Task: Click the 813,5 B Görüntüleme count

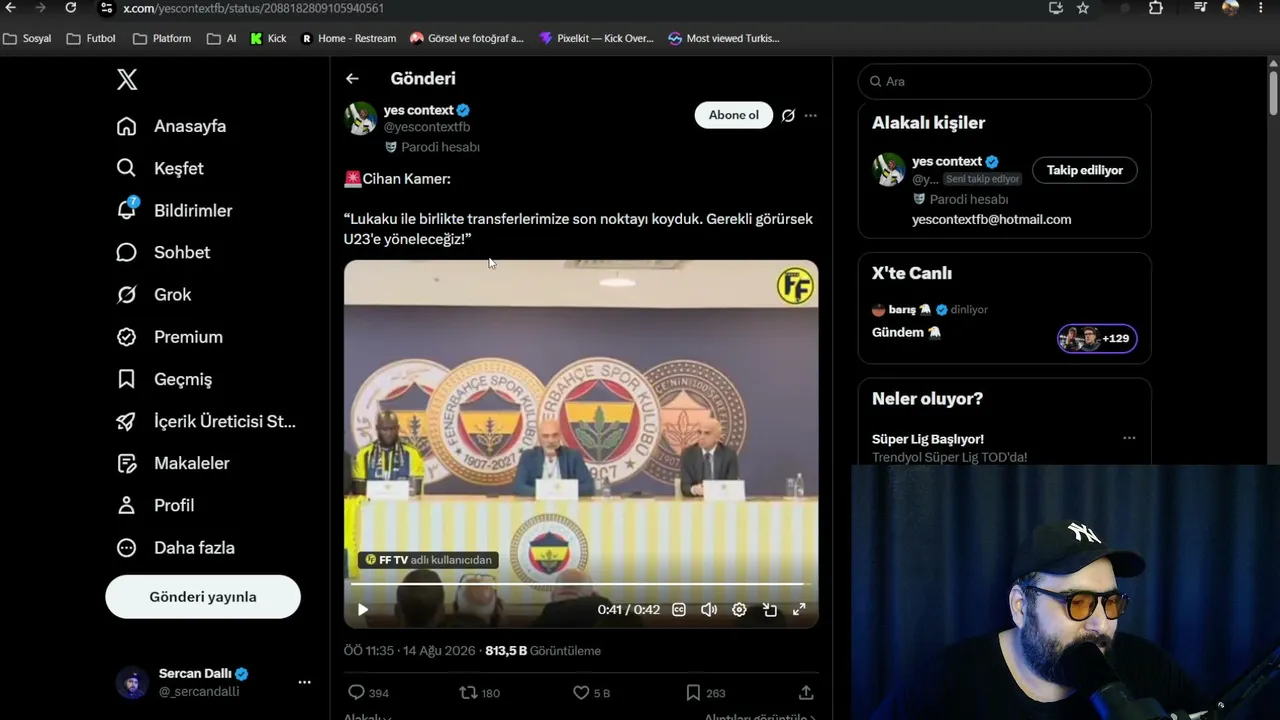Action: [x=543, y=651]
